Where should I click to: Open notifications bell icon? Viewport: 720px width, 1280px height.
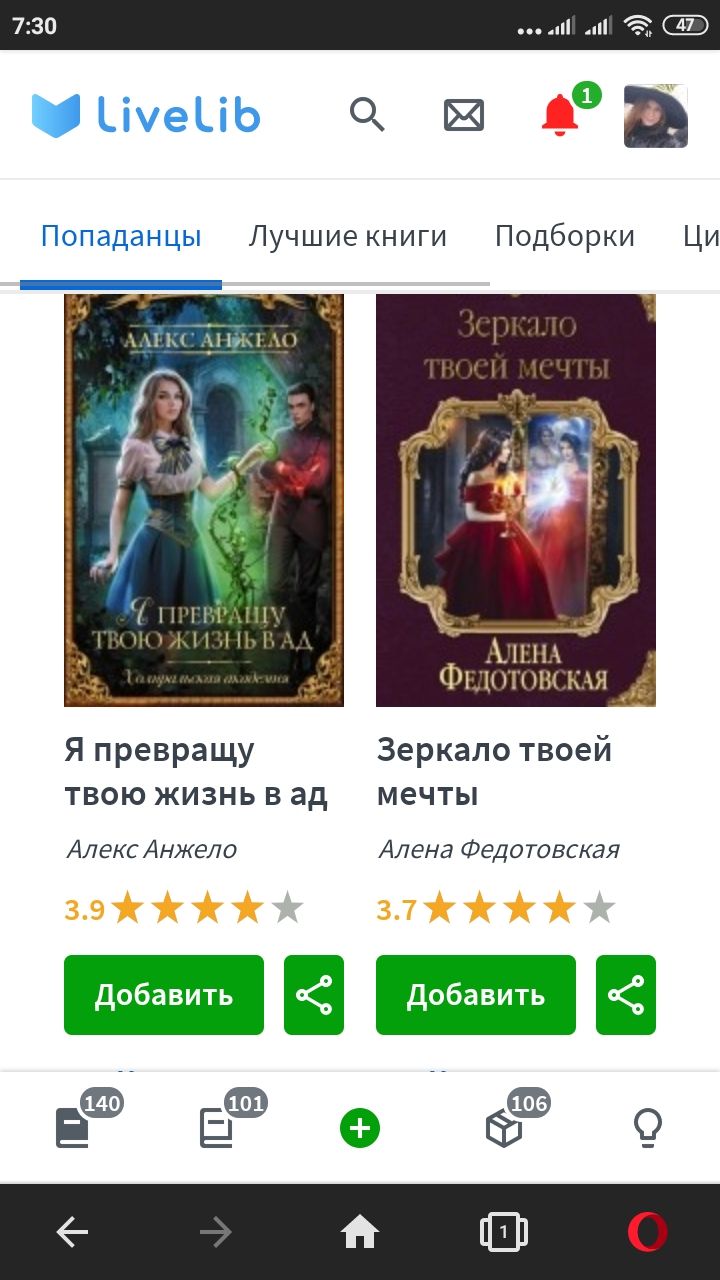(x=560, y=115)
